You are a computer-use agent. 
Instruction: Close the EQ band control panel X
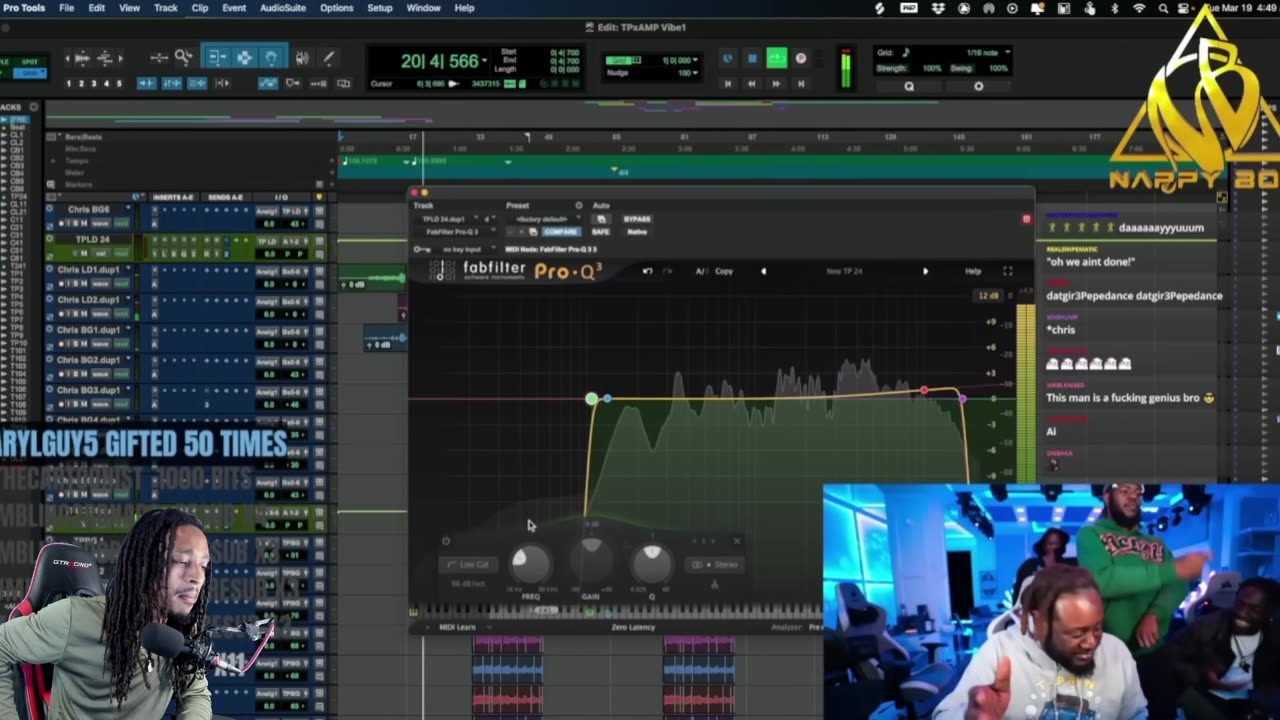click(x=737, y=541)
